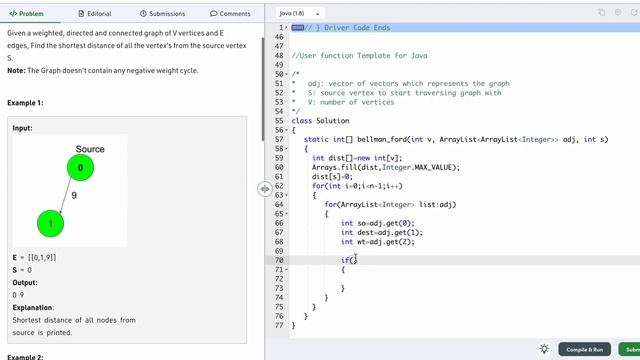The height and width of the screenshot is (360, 640).
Task: Click the Compile & Run button
Action: pos(584,349)
